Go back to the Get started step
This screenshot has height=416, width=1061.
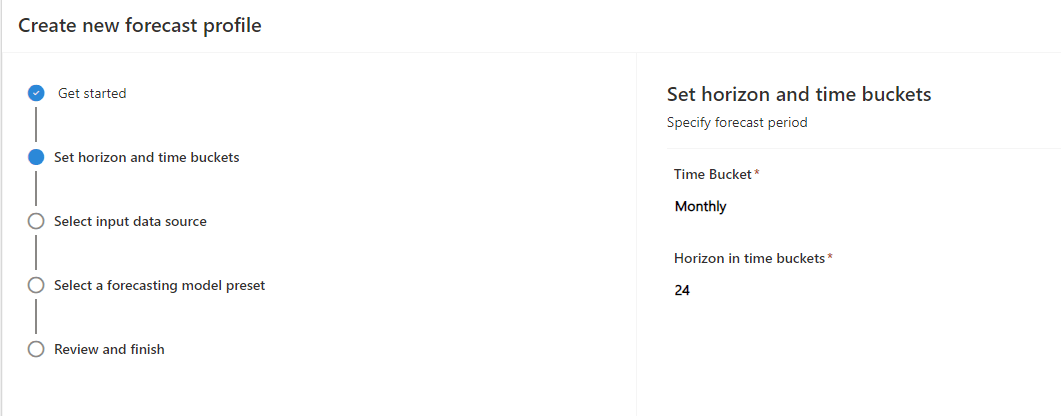click(92, 93)
